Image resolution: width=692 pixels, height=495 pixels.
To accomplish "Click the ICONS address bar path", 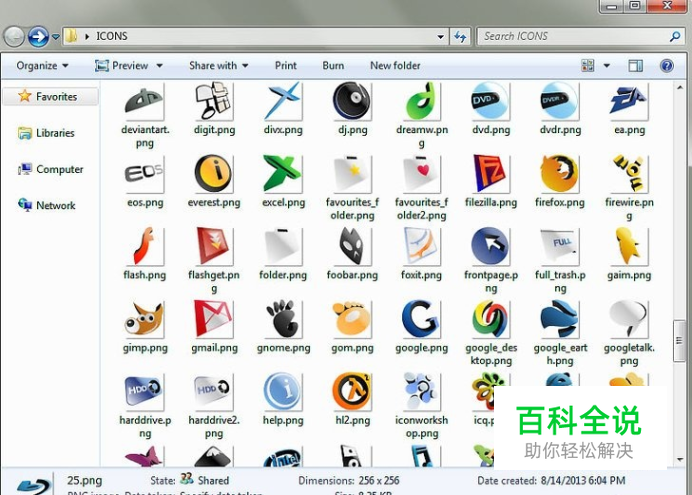I will pos(112,36).
